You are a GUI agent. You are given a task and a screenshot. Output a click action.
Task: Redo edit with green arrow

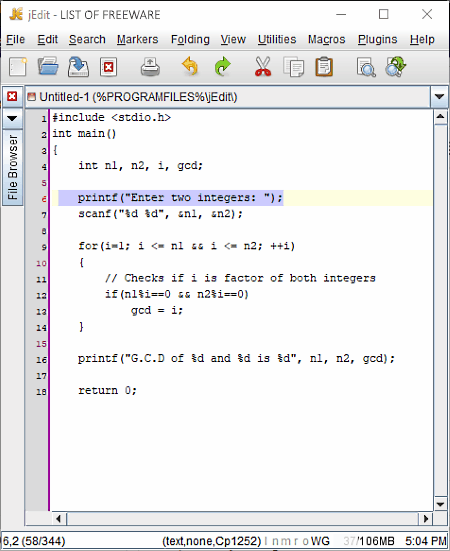tap(222, 66)
